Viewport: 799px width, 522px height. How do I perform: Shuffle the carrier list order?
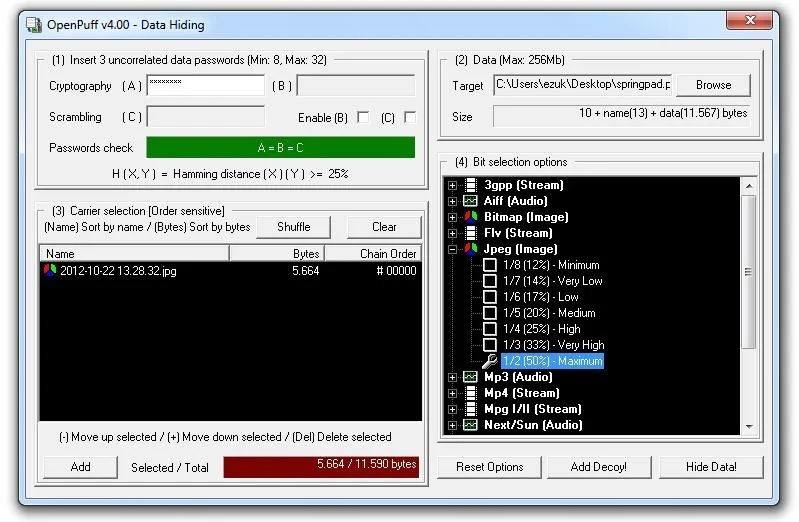(x=294, y=227)
